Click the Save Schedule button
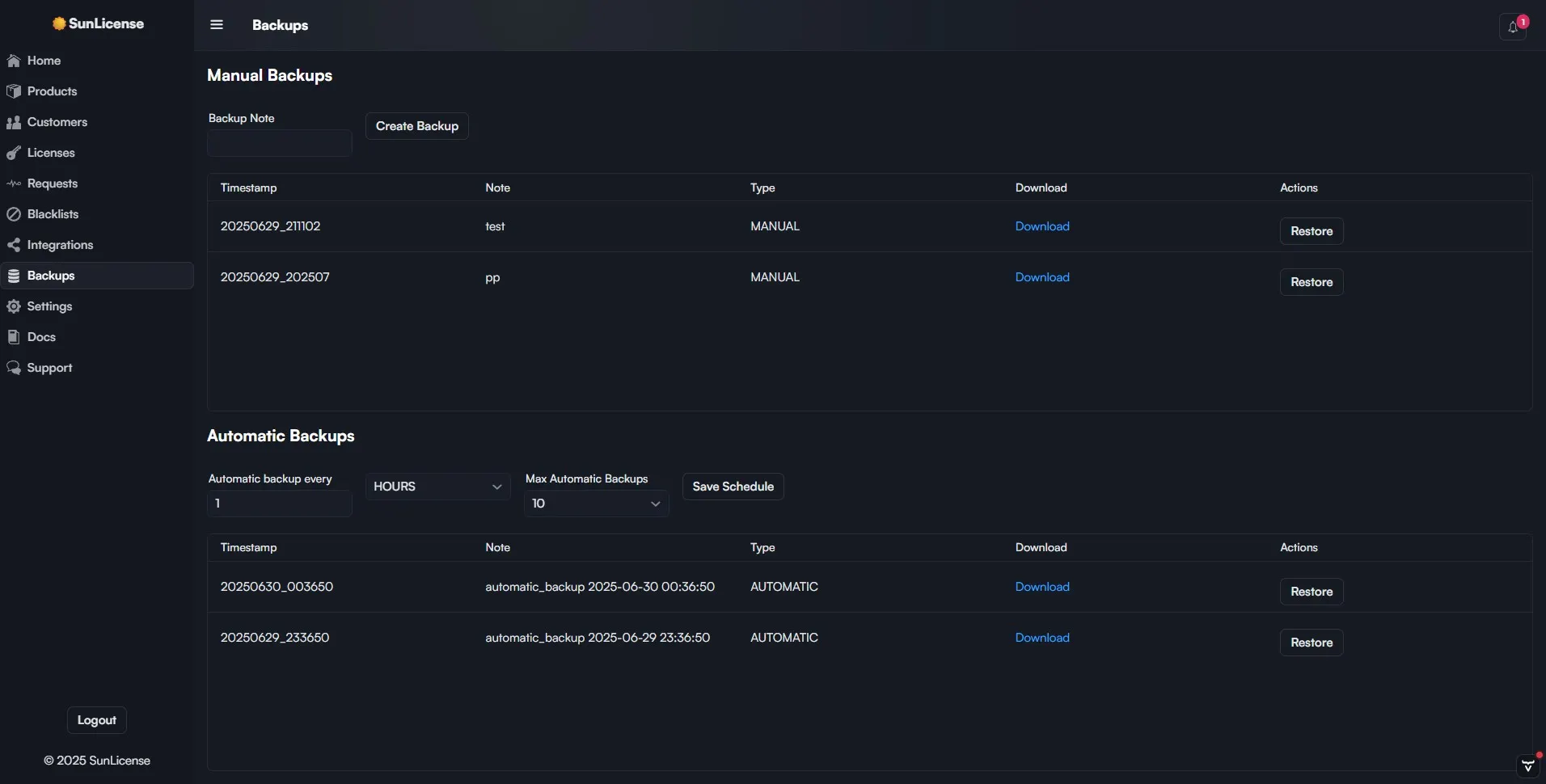This screenshot has width=1546, height=784. tap(733, 487)
